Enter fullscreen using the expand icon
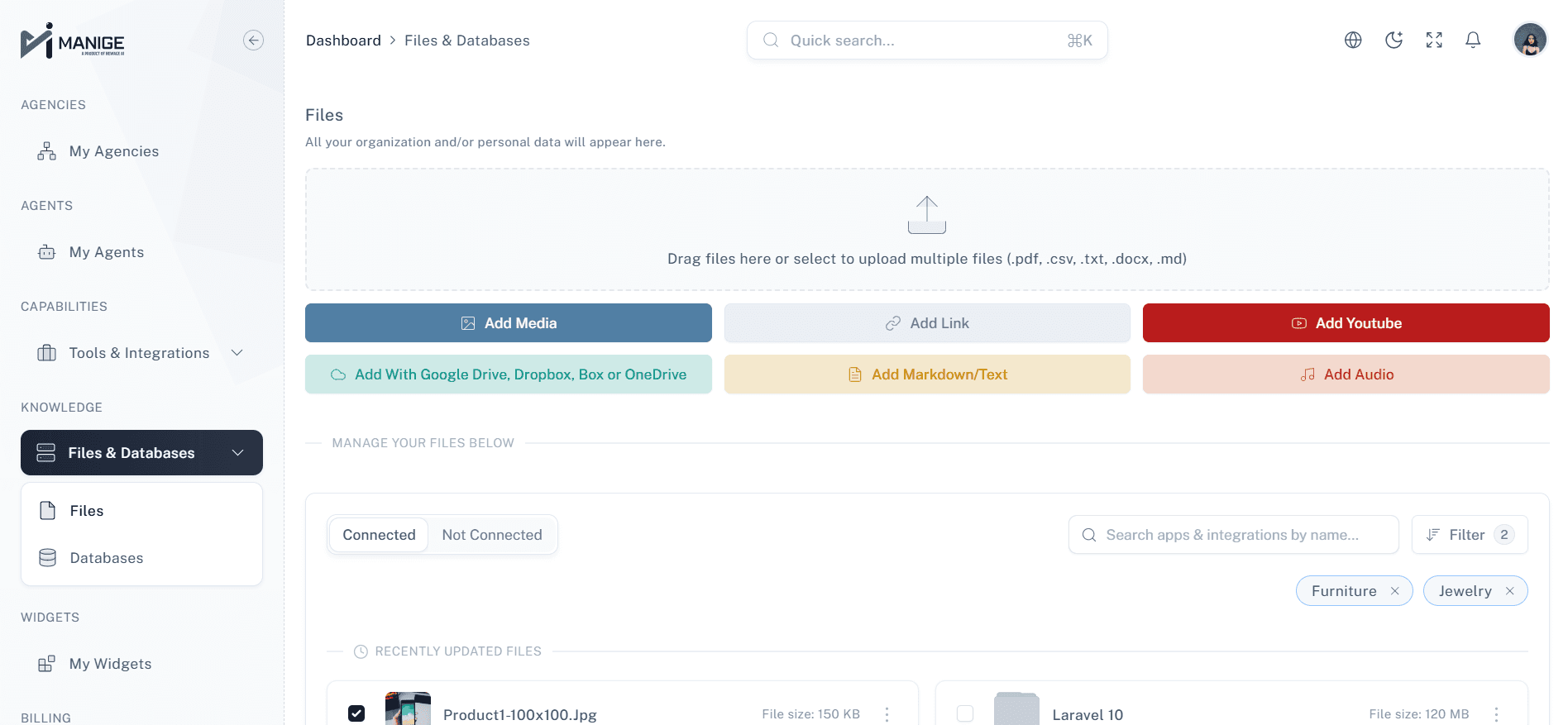 [x=1434, y=41]
